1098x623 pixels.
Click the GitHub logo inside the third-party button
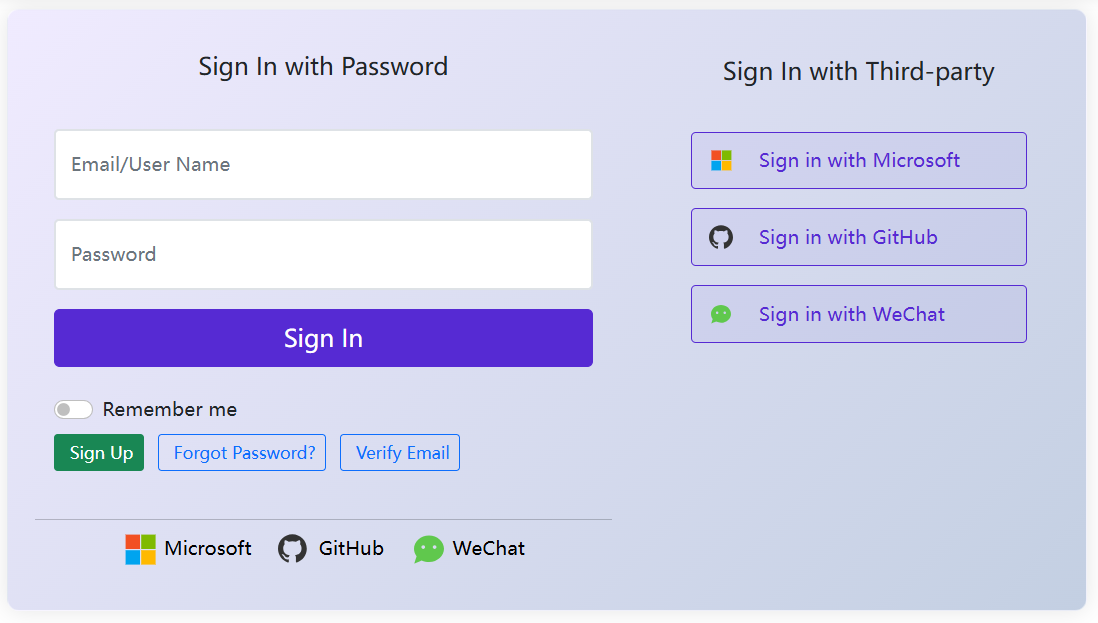click(x=721, y=238)
